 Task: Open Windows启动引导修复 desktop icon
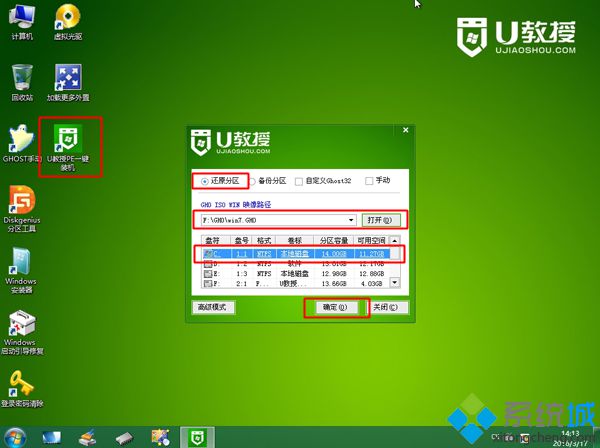(22, 332)
